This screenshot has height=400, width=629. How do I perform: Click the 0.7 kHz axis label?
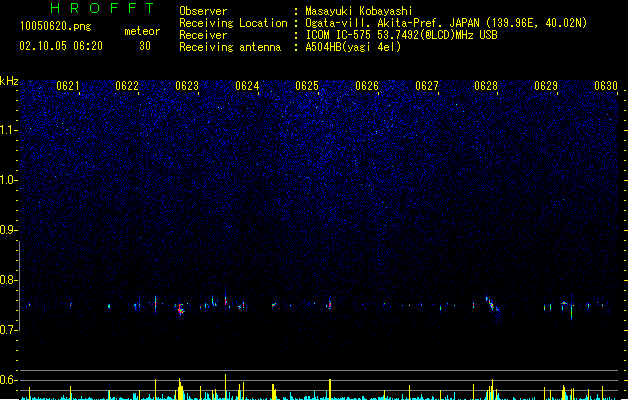8,330
